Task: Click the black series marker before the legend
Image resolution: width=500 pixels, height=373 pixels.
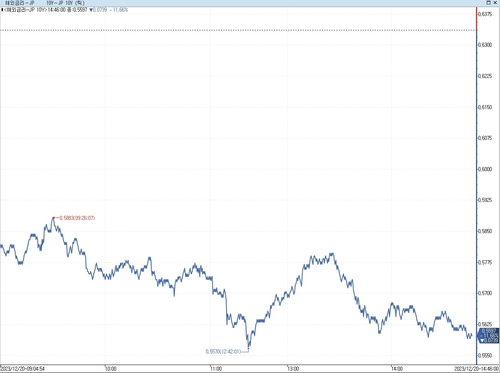Action: [x=2, y=10]
